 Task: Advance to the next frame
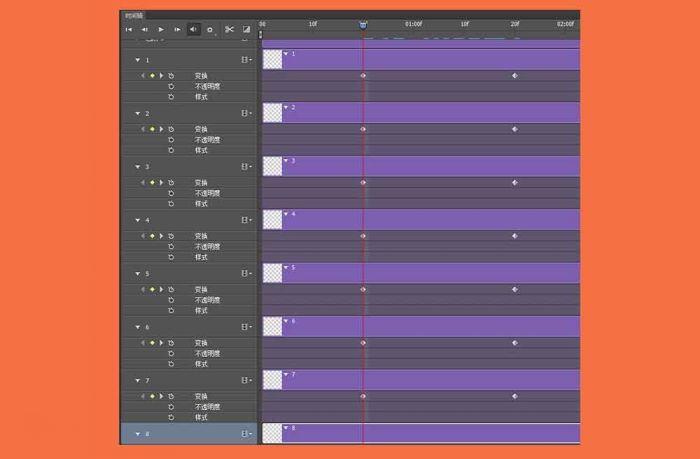click(x=177, y=30)
